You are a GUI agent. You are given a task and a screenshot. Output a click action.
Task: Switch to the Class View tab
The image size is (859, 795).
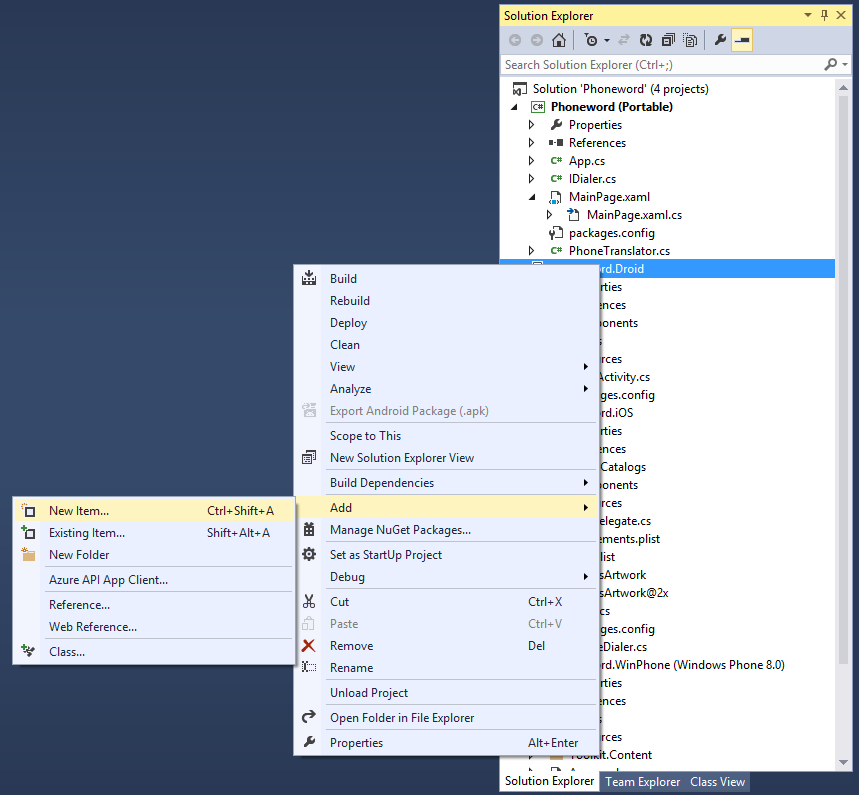[717, 782]
